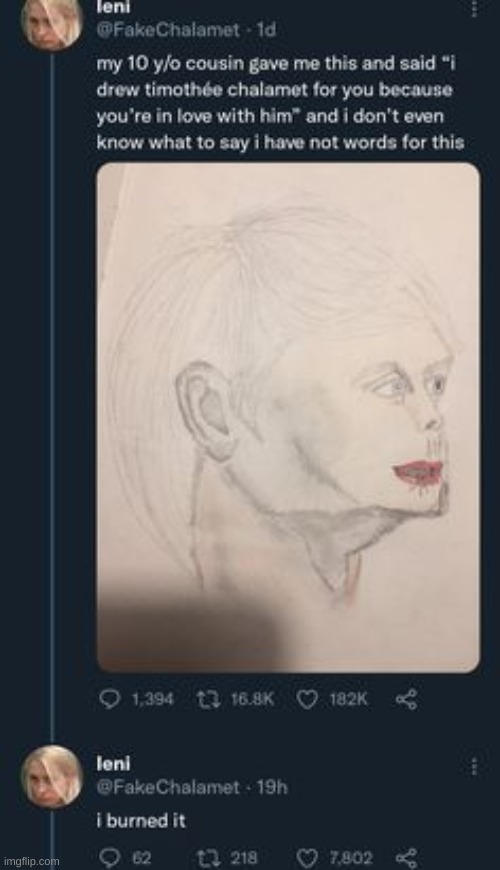Select the tweet text about 10 y/o cousin
This screenshot has height=870, width=500.
(280, 103)
